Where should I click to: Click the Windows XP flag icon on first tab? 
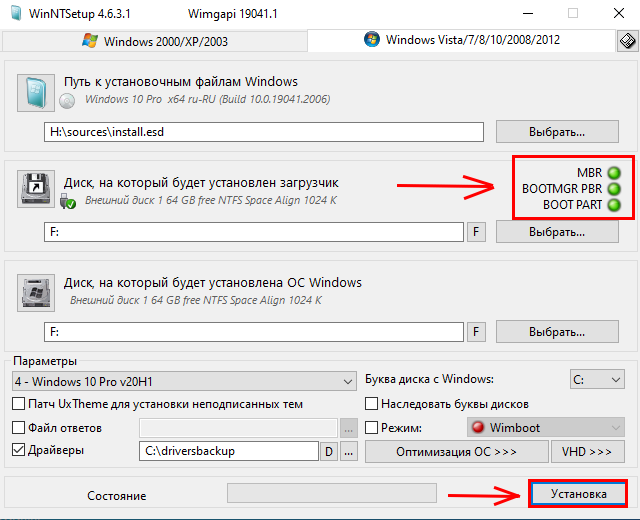click(90, 41)
